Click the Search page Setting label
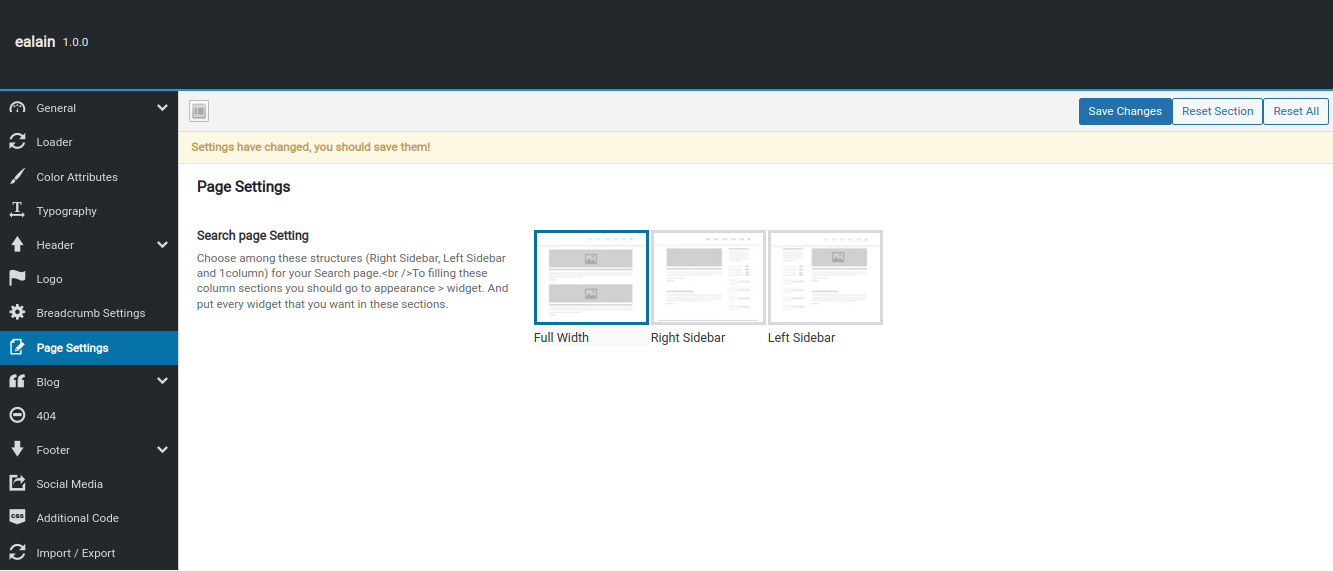The height and width of the screenshot is (571, 1333). [253, 236]
